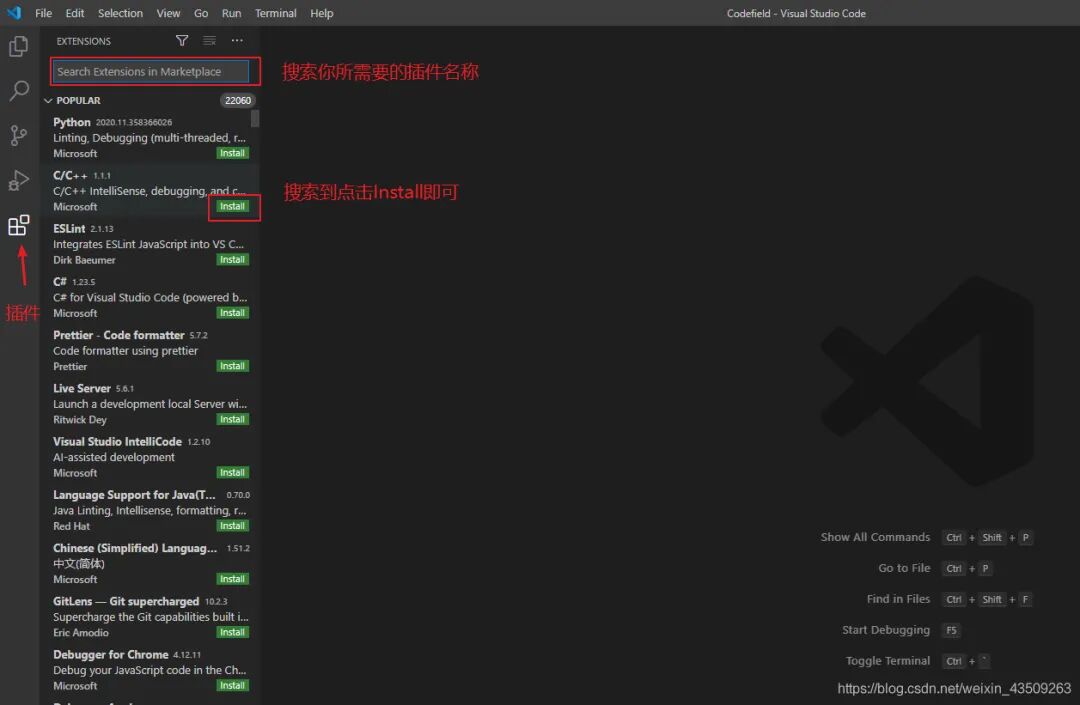Open the Help menu

coord(322,13)
